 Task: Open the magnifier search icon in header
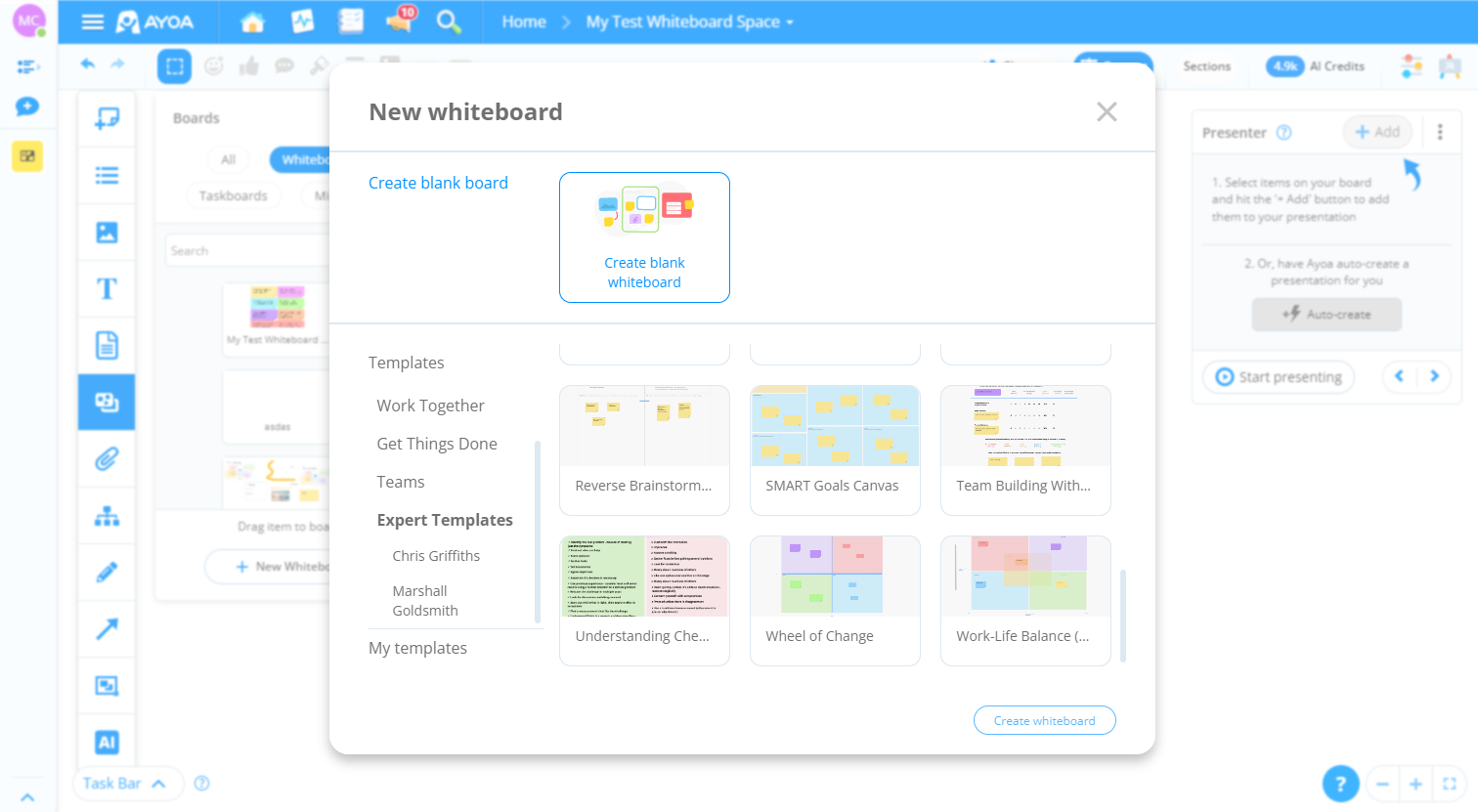pyautogui.click(x=449, y=21)
